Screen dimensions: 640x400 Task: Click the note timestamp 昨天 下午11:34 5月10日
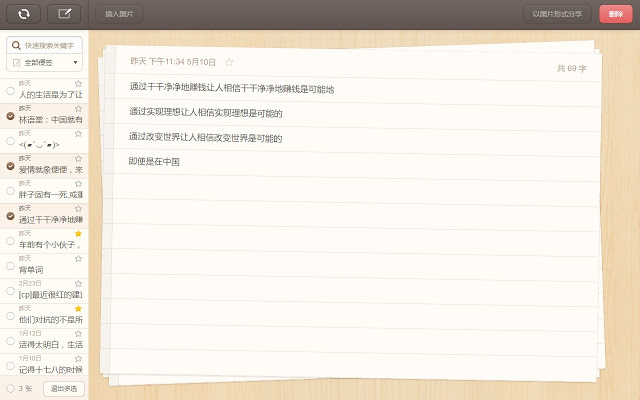173,62
